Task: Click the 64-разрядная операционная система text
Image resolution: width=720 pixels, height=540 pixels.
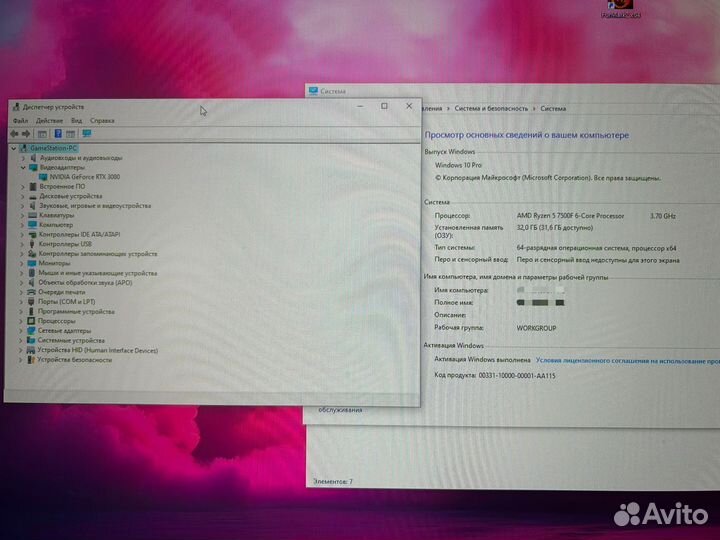Action: tap(596, 248)
